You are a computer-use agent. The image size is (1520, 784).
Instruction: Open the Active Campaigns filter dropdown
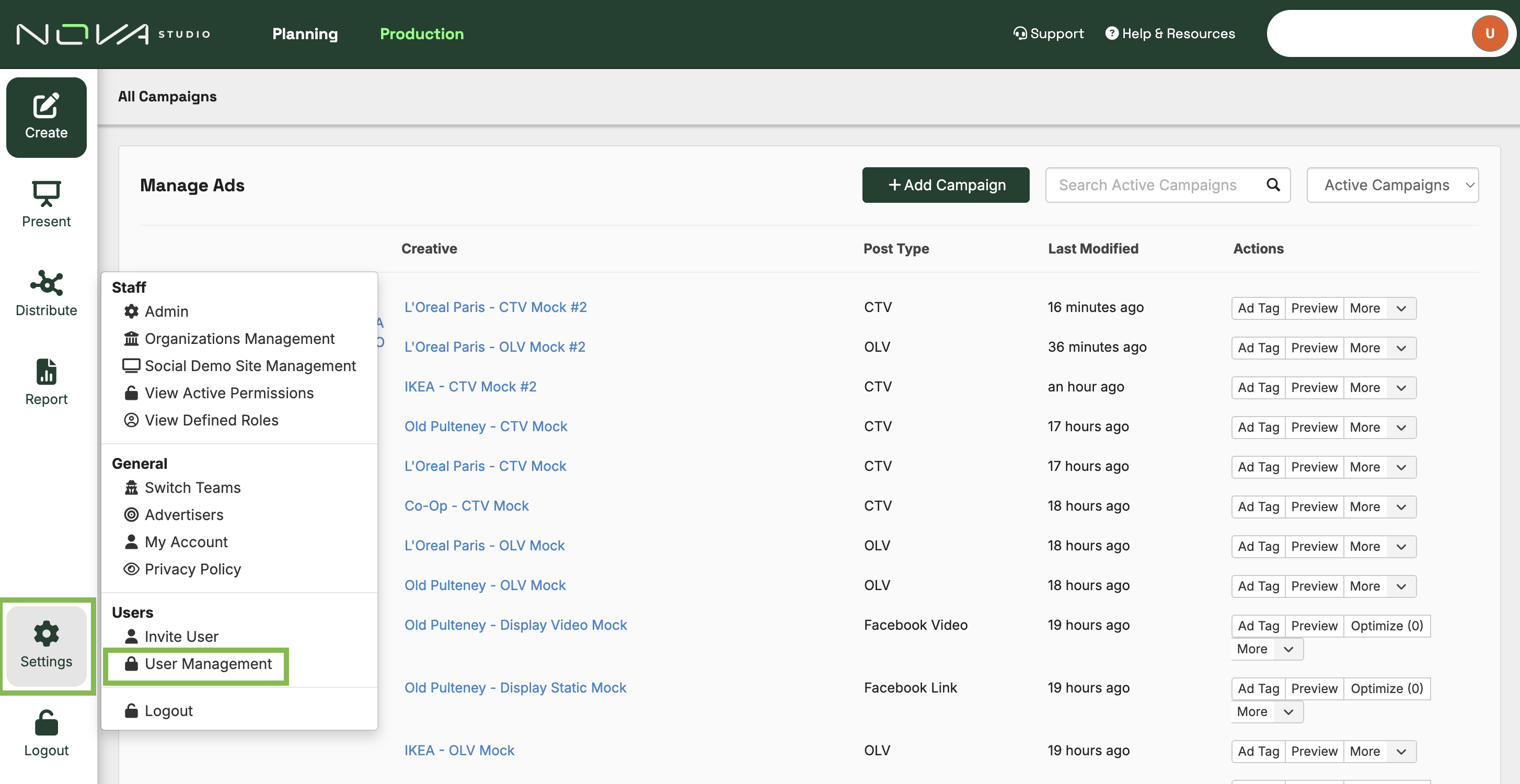pyautogui.click(x=1392, y=185)
